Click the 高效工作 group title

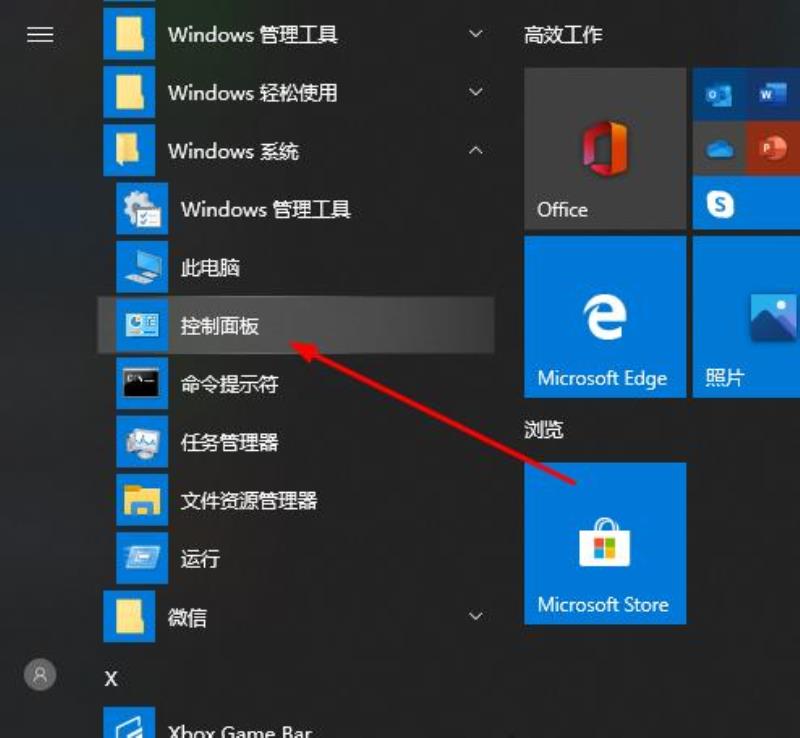(x=563, y=35)
